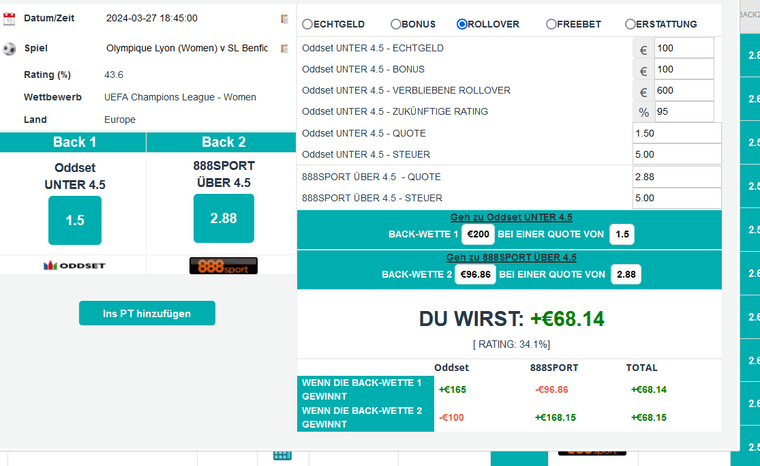The width and height of the screenshot is (760, 466).
Task: Click the Ins PT hinzufügen button
Action: point(147,313)
